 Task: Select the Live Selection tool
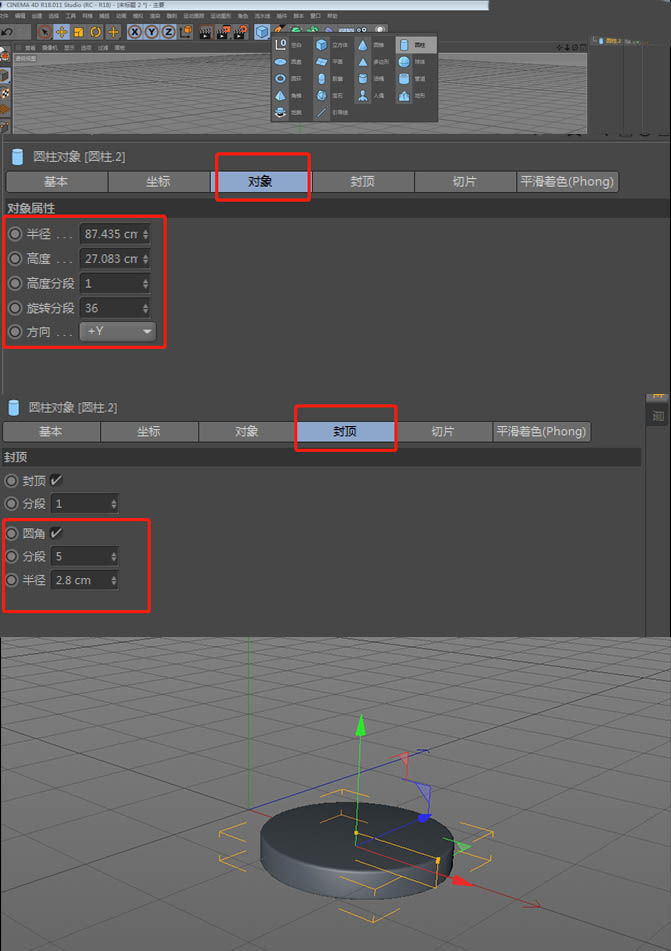tap(44, 32)
